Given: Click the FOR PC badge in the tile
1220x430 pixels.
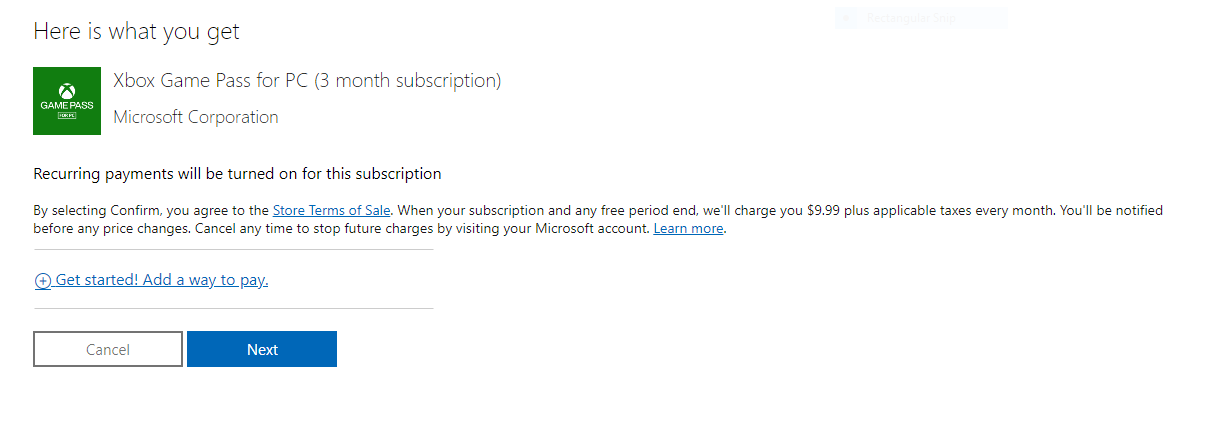Looking at the screenshot, I should 67,116.
